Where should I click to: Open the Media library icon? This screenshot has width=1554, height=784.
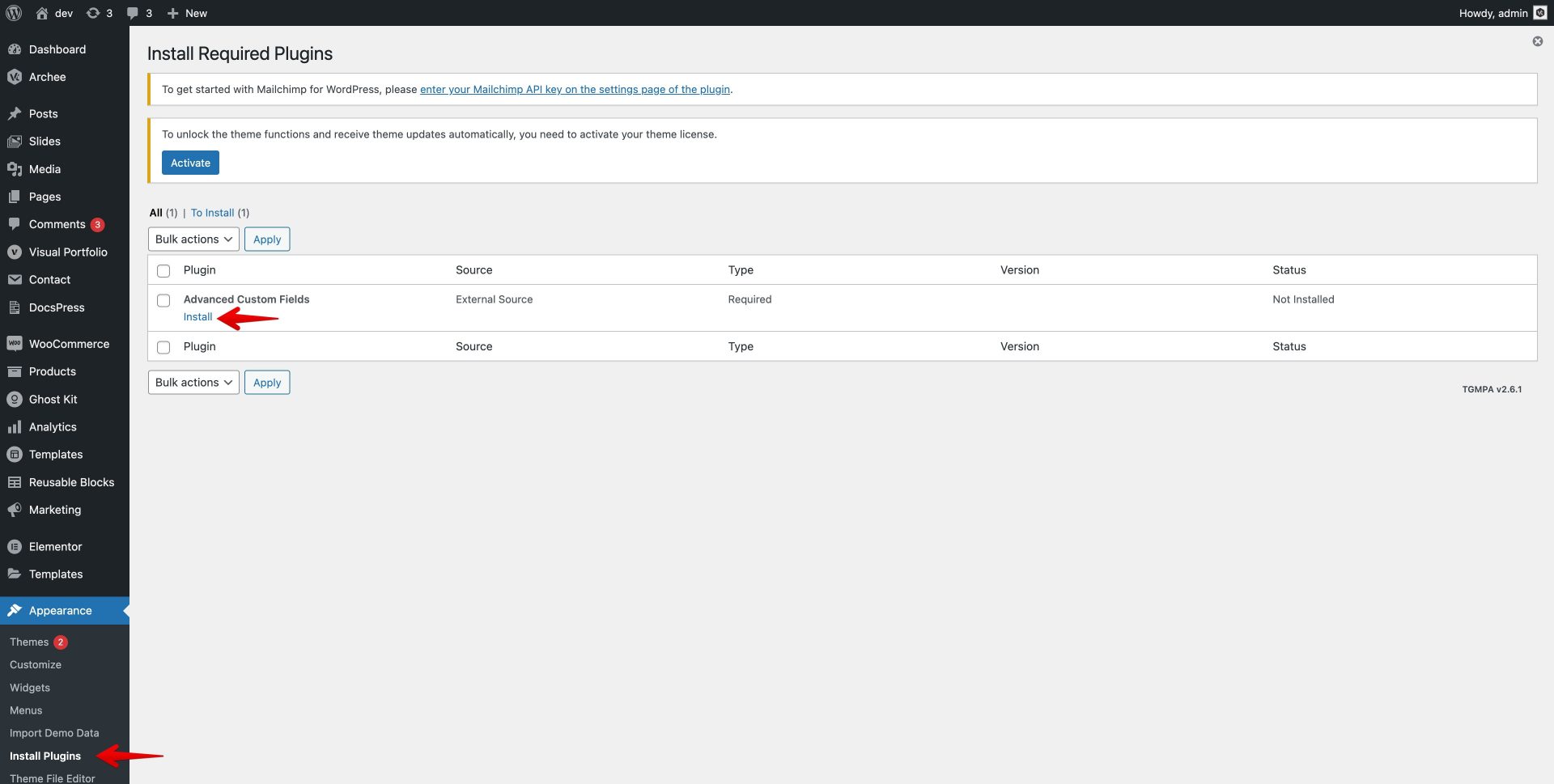(x=15, y=169)
